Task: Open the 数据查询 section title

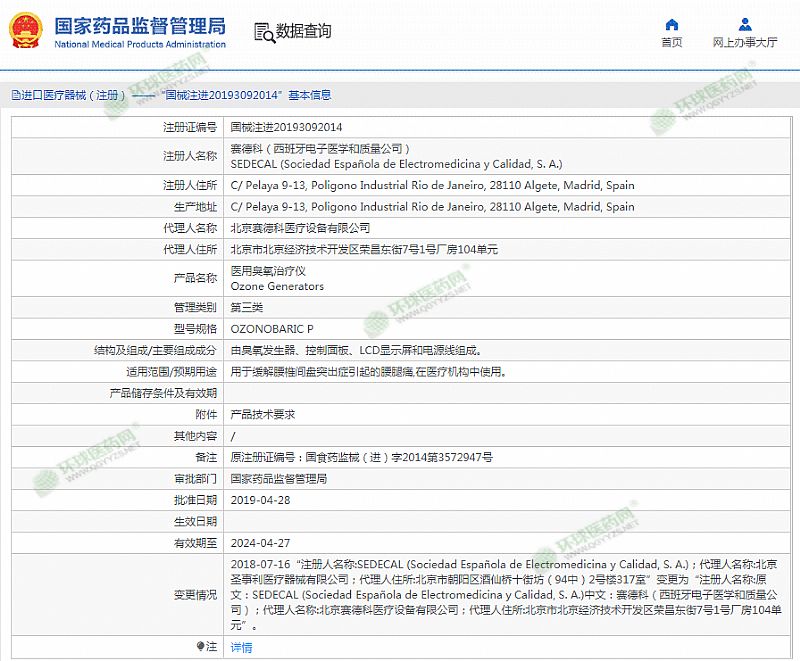Action: click(304, 31)
